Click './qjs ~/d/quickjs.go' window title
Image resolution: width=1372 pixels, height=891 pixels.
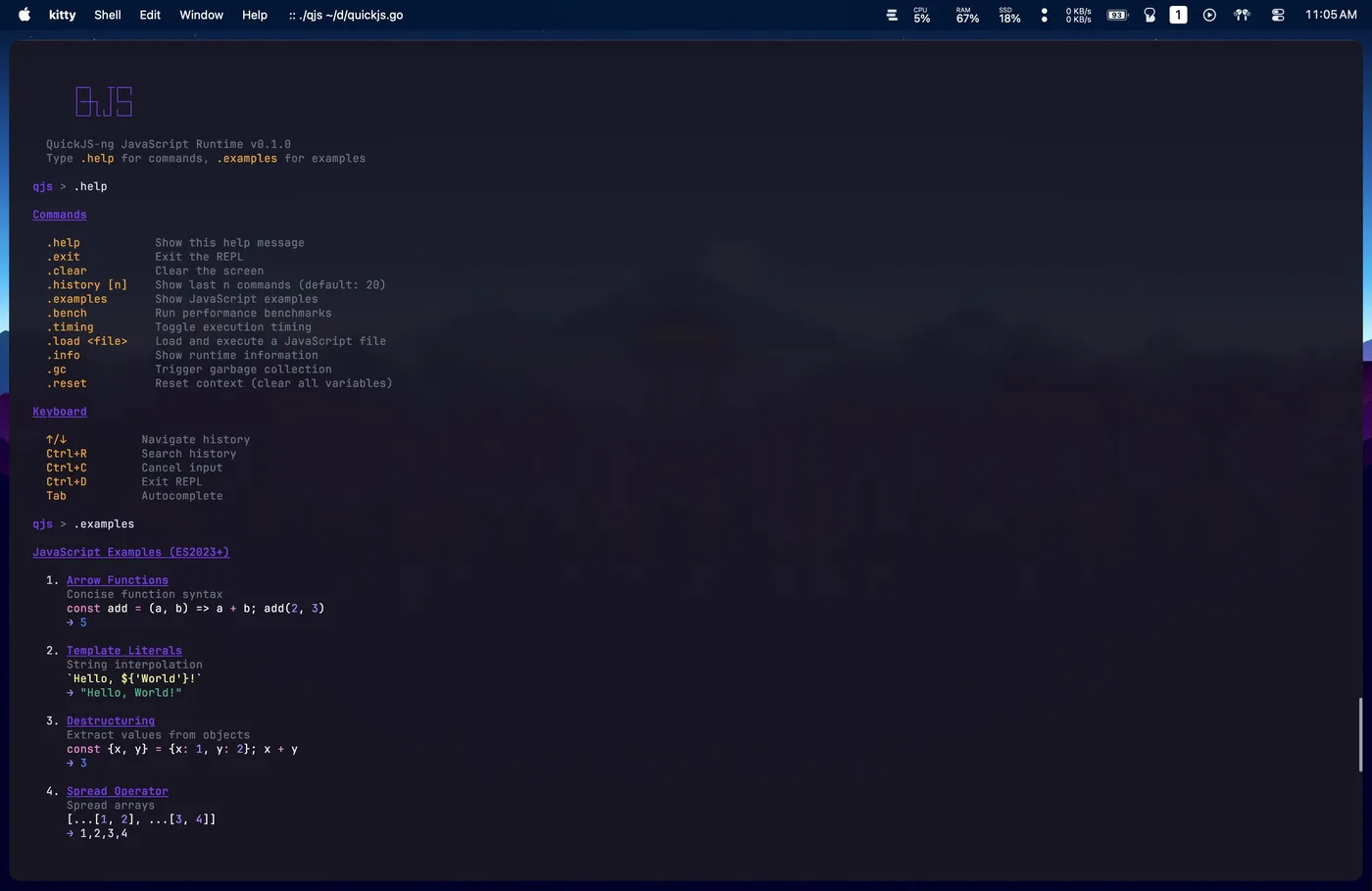click(x=346, y=15)
